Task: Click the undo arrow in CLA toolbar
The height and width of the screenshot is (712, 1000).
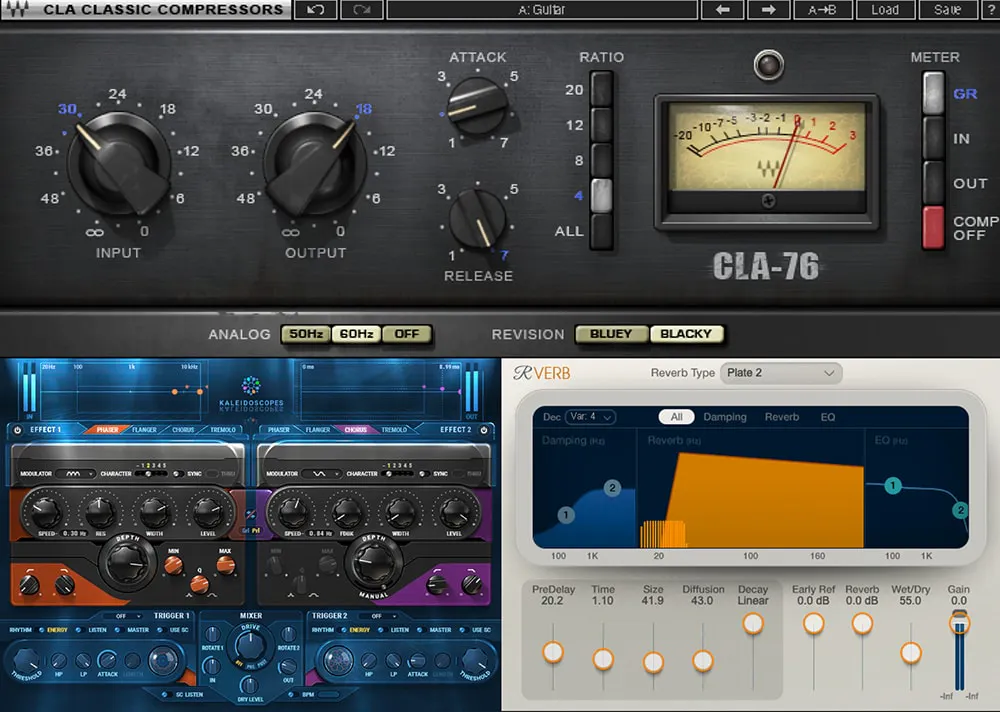Action: pyautogui.click(x=316, y=10)
